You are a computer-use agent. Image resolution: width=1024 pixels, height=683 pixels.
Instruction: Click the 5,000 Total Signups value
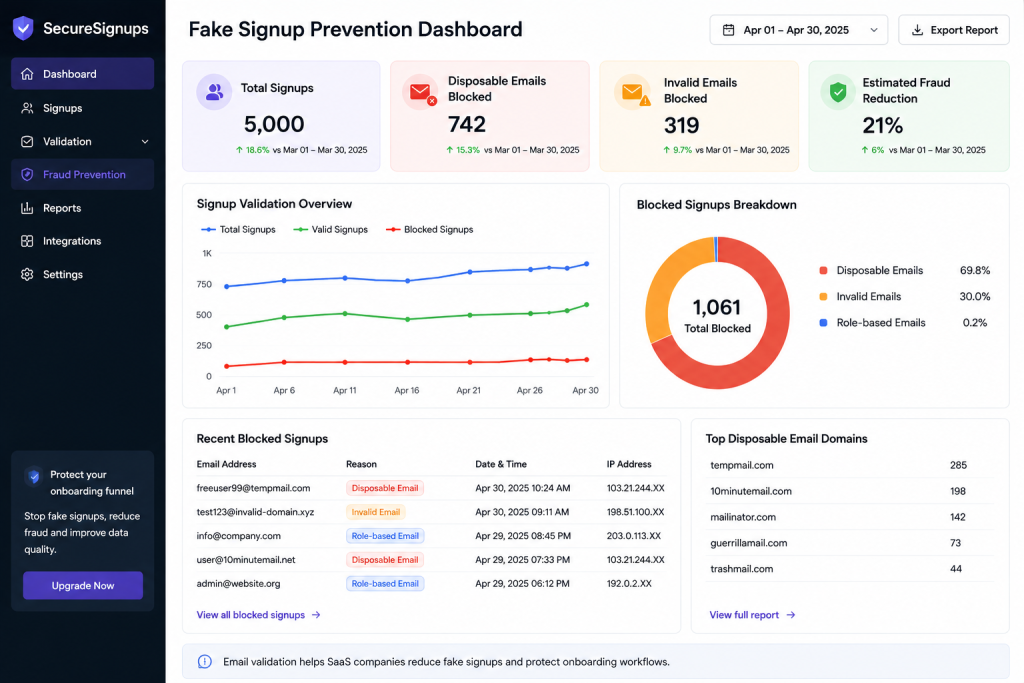274,123
